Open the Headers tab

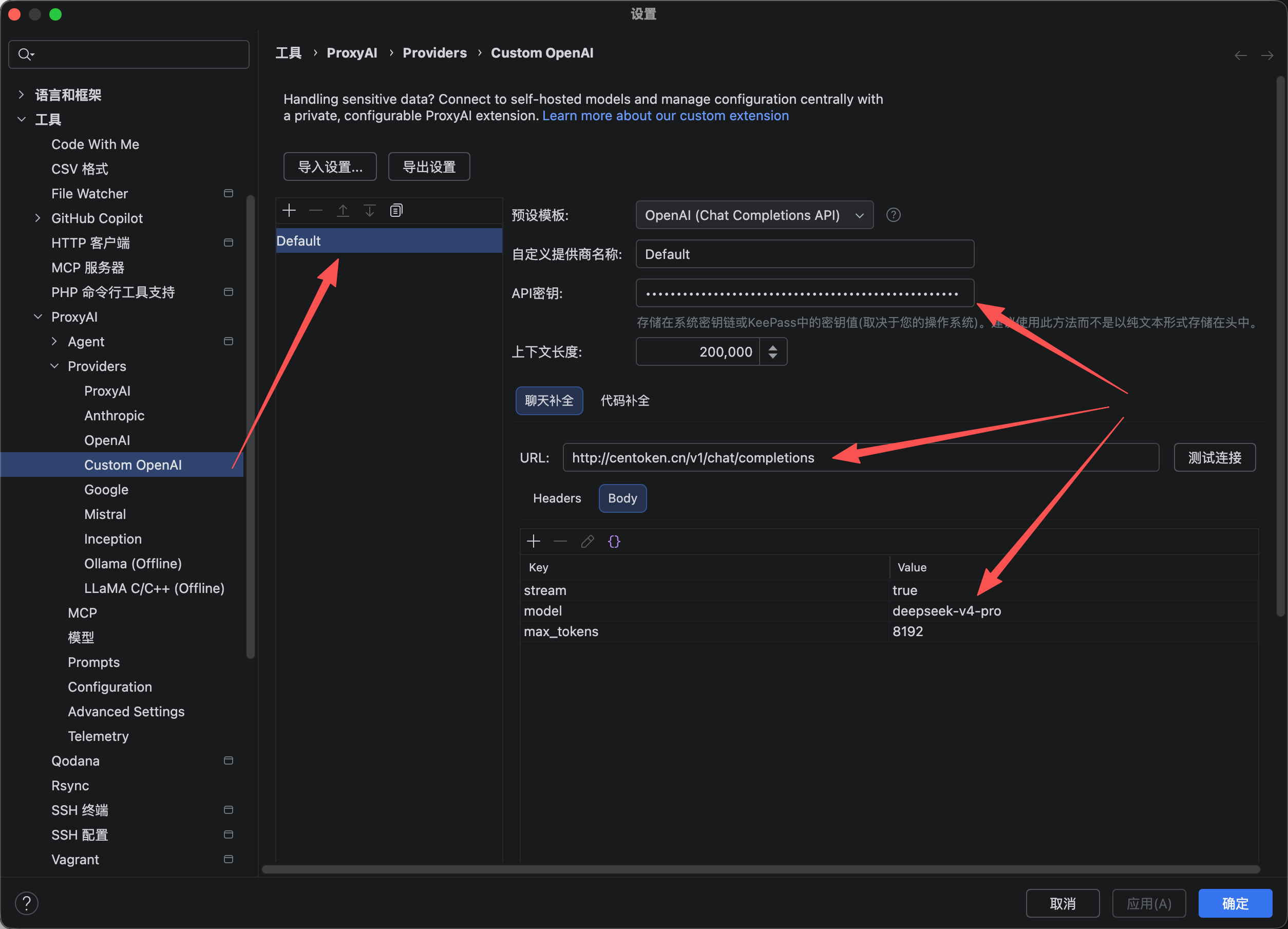[557, 498]
